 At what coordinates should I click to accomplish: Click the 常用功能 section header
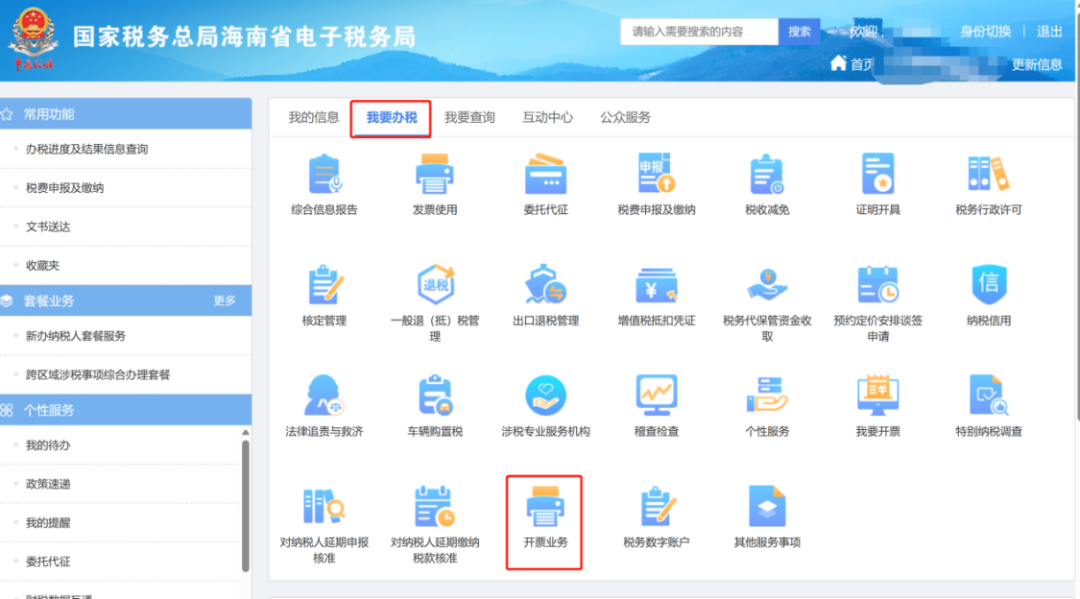[125, 114]
